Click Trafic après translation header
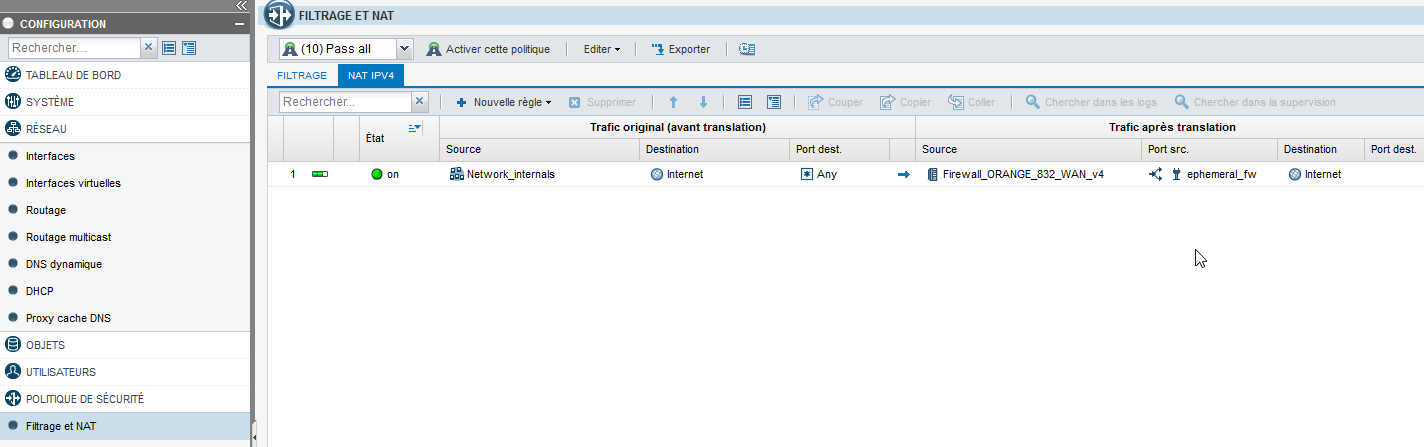The width and height of the screenshot is (1424, 447). [x=1170, y=127]
